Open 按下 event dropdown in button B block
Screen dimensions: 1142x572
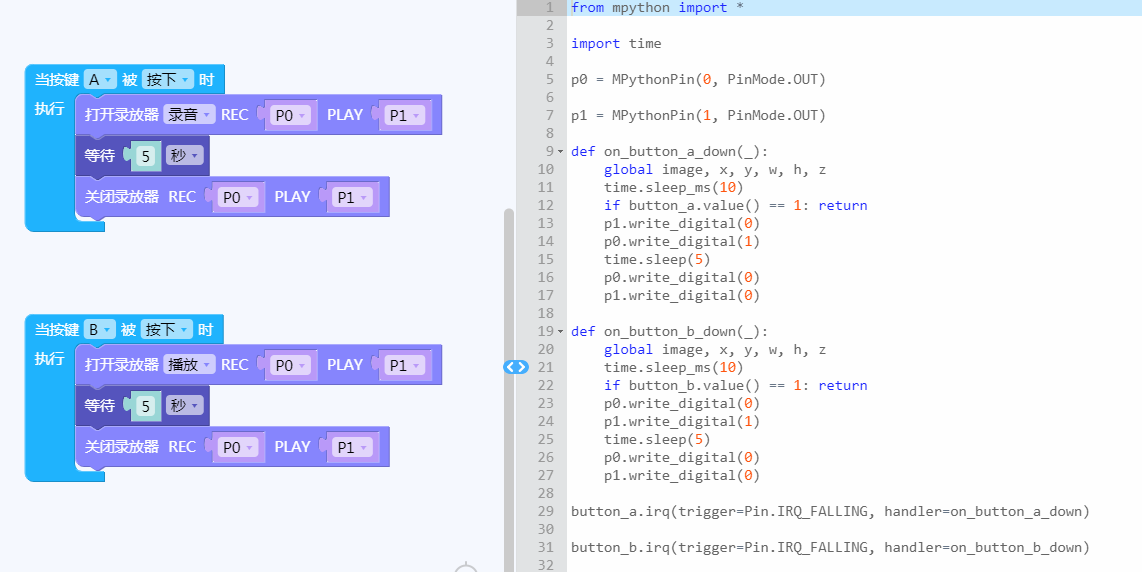pyautogui.click(x=166, y=330)
